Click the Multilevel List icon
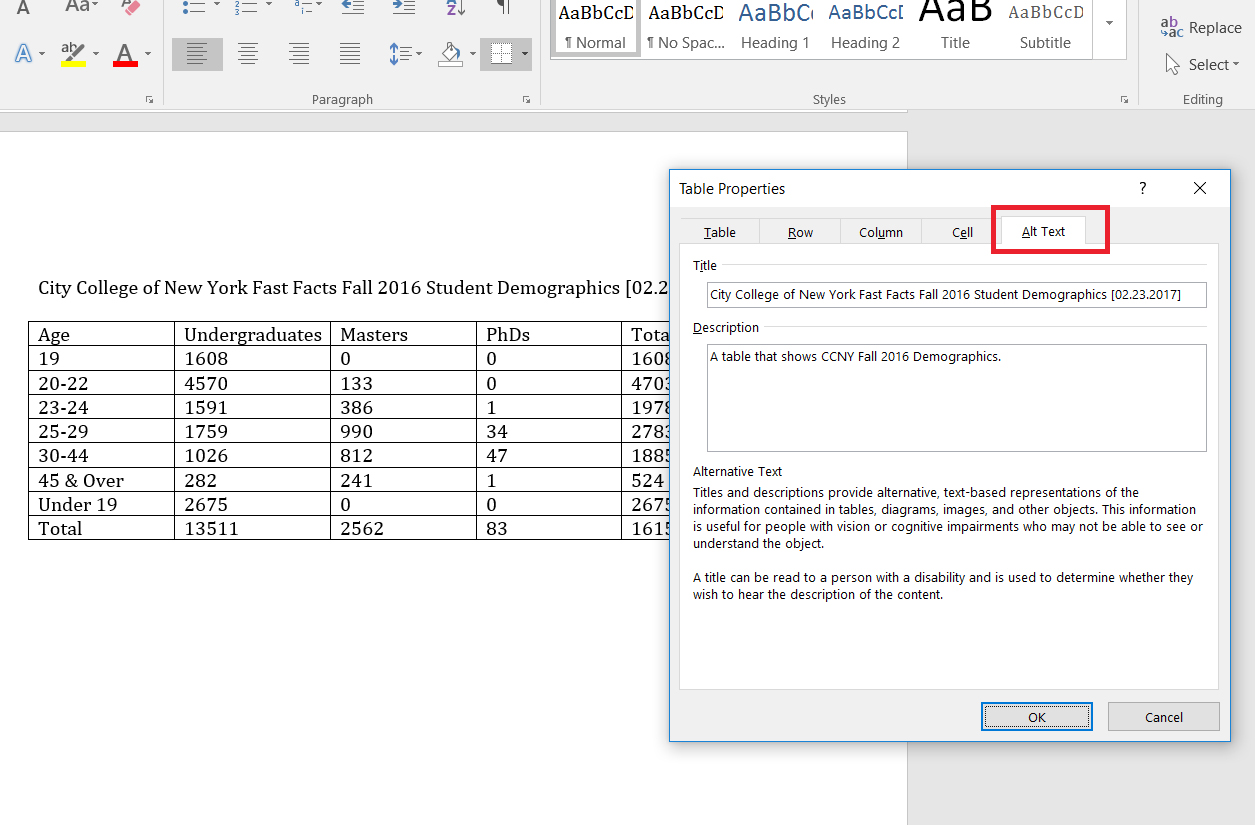 303,6
